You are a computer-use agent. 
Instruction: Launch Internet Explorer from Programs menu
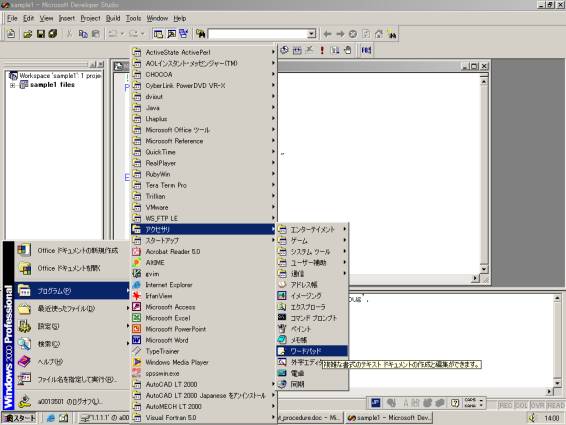click(203, 285)
